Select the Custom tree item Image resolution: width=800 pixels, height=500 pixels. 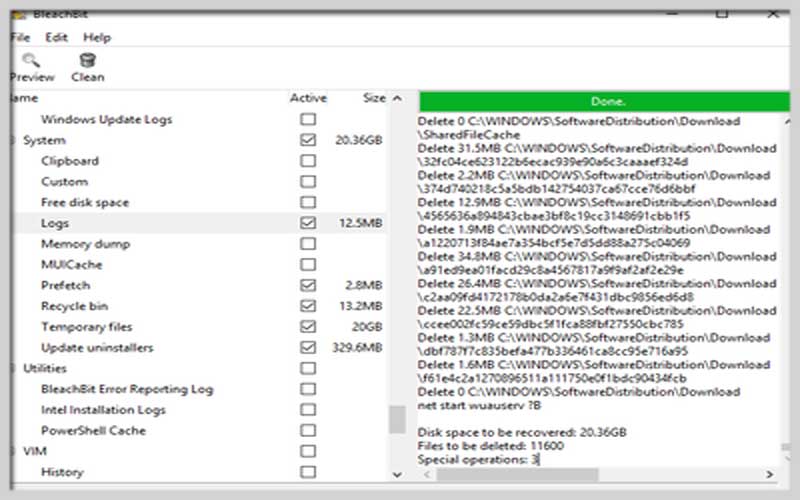pos(64,182)
